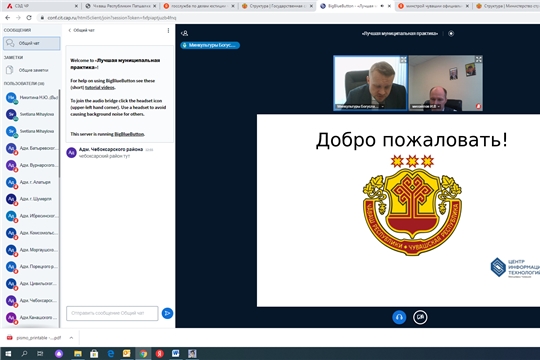Select user Никитина Н.Ю. in list
Image resolution: width=540 pixels, height=360 pixels.
point(31,98)
